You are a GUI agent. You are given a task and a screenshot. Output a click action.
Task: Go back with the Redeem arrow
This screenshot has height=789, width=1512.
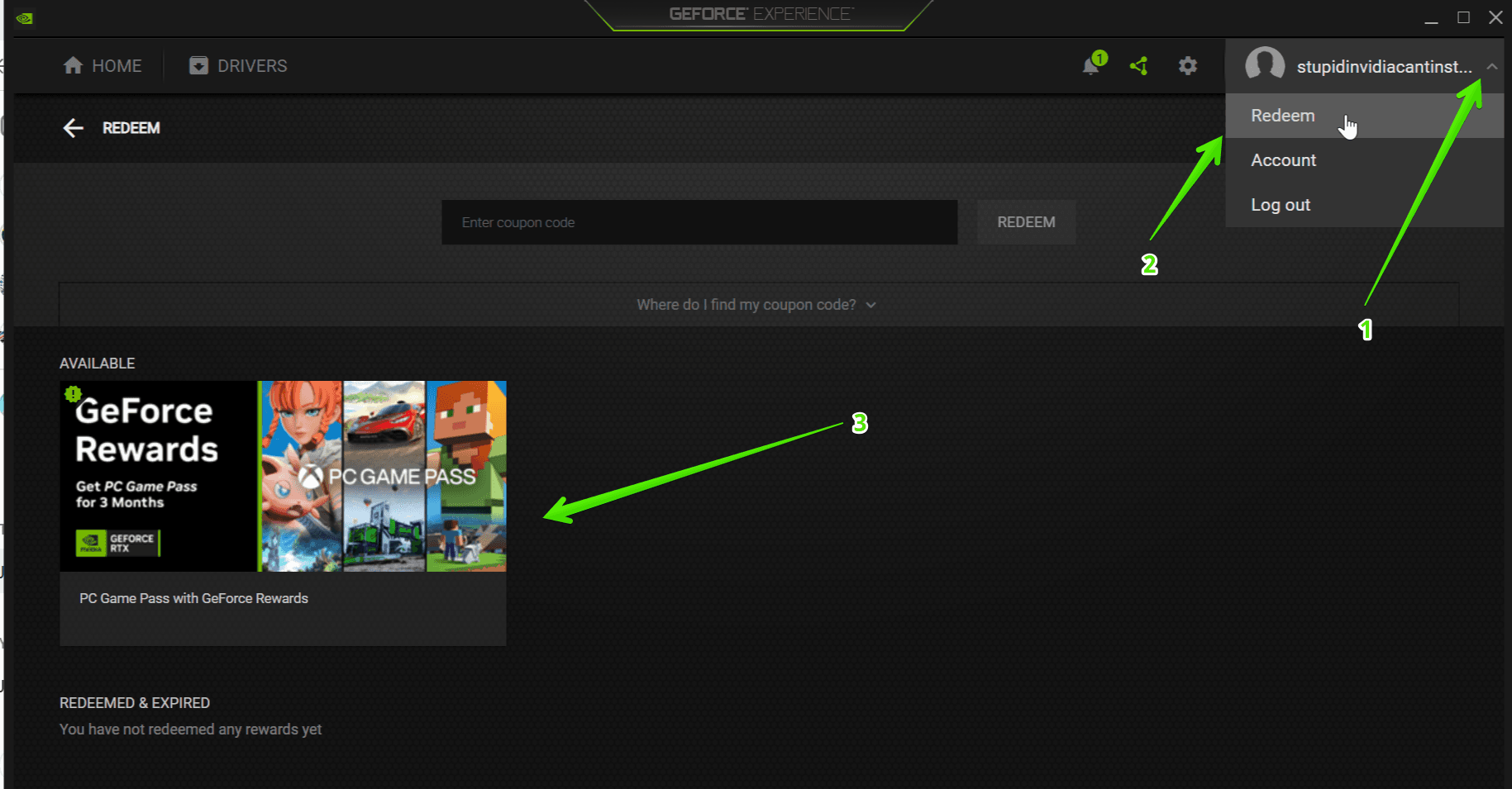tap(74, 128)
